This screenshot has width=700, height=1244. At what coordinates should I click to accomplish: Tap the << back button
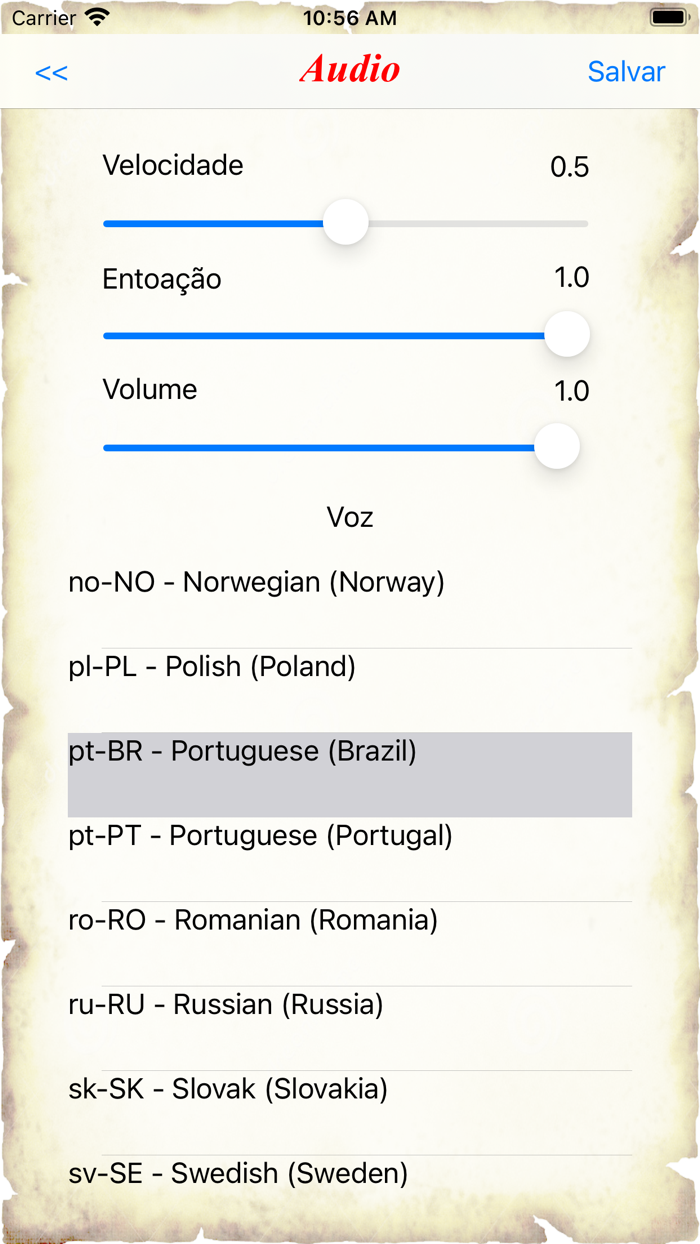point(50,71)
